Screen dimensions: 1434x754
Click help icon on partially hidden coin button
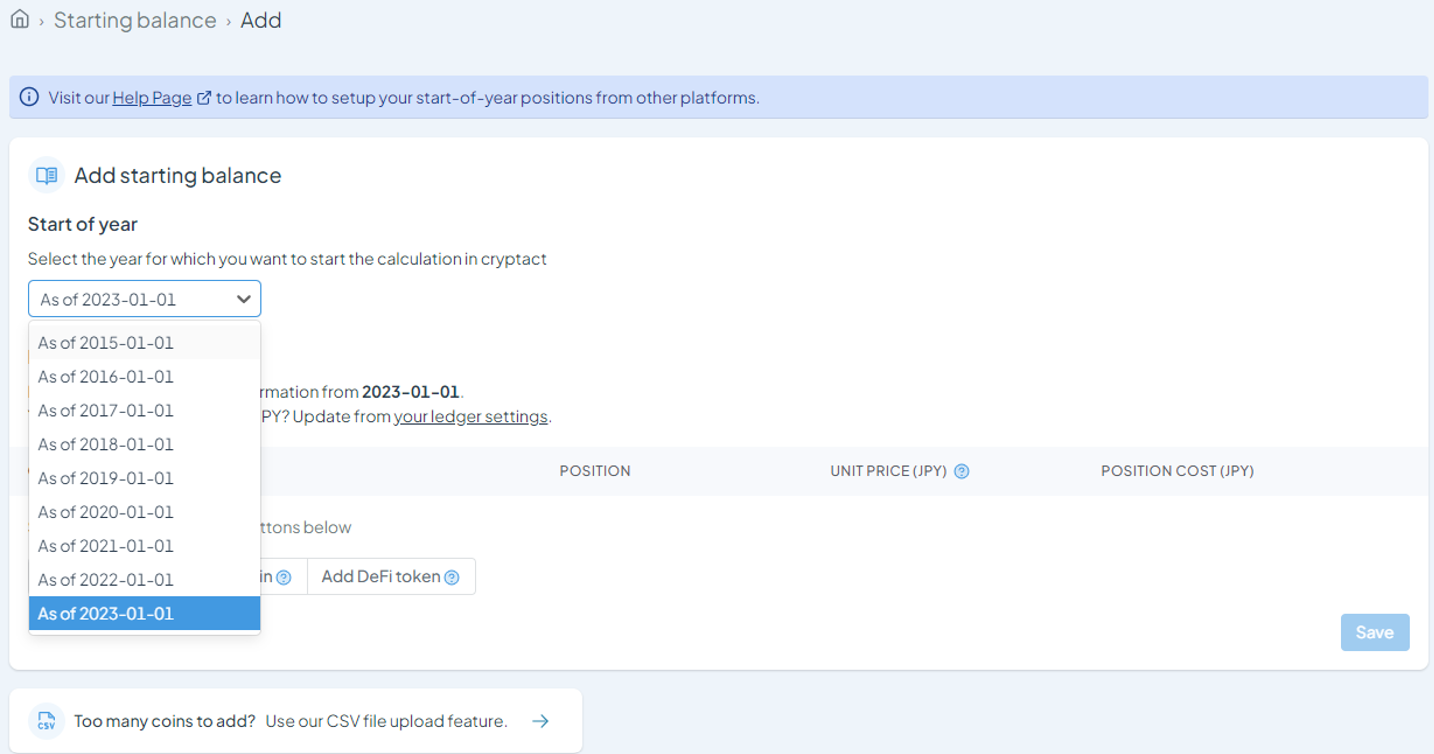(284, 577)
